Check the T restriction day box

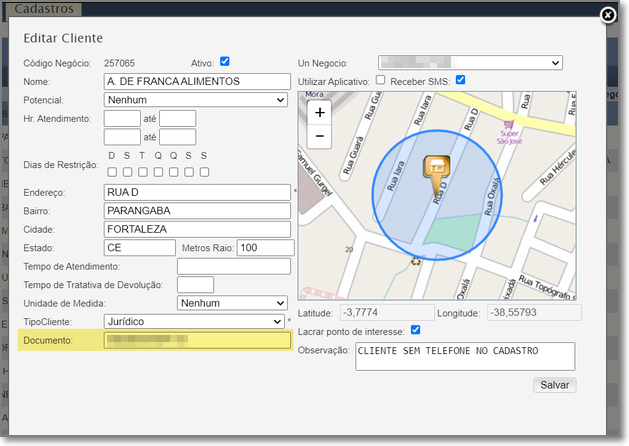tap(143, 172)
